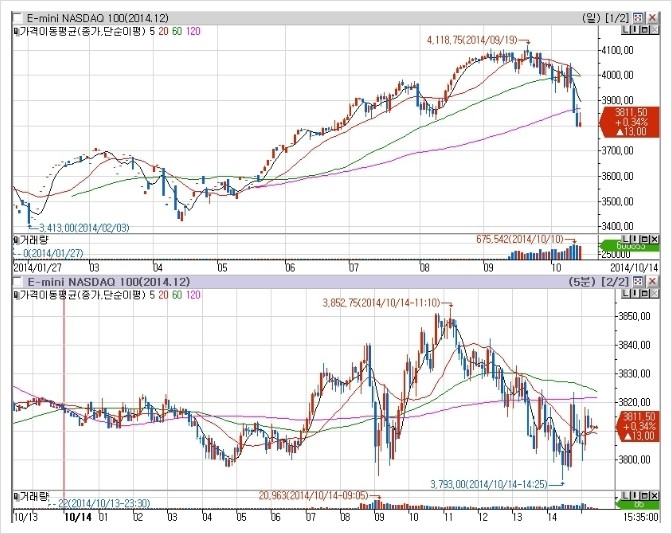672x534 pixels.
Task: Tick the checkbox beside the daily chart title
Action: click(17, 18)
